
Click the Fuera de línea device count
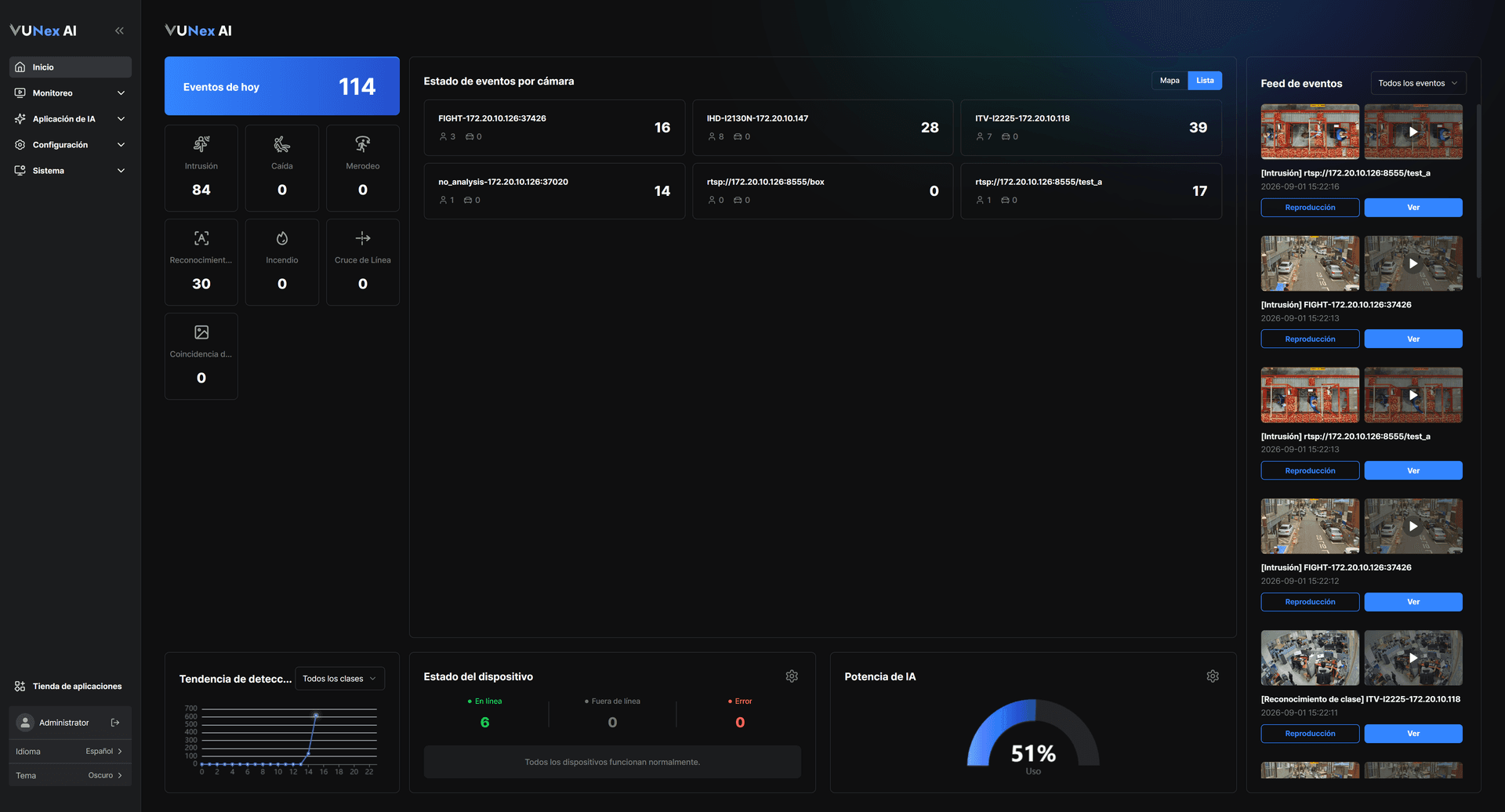[x=612, y=723]
